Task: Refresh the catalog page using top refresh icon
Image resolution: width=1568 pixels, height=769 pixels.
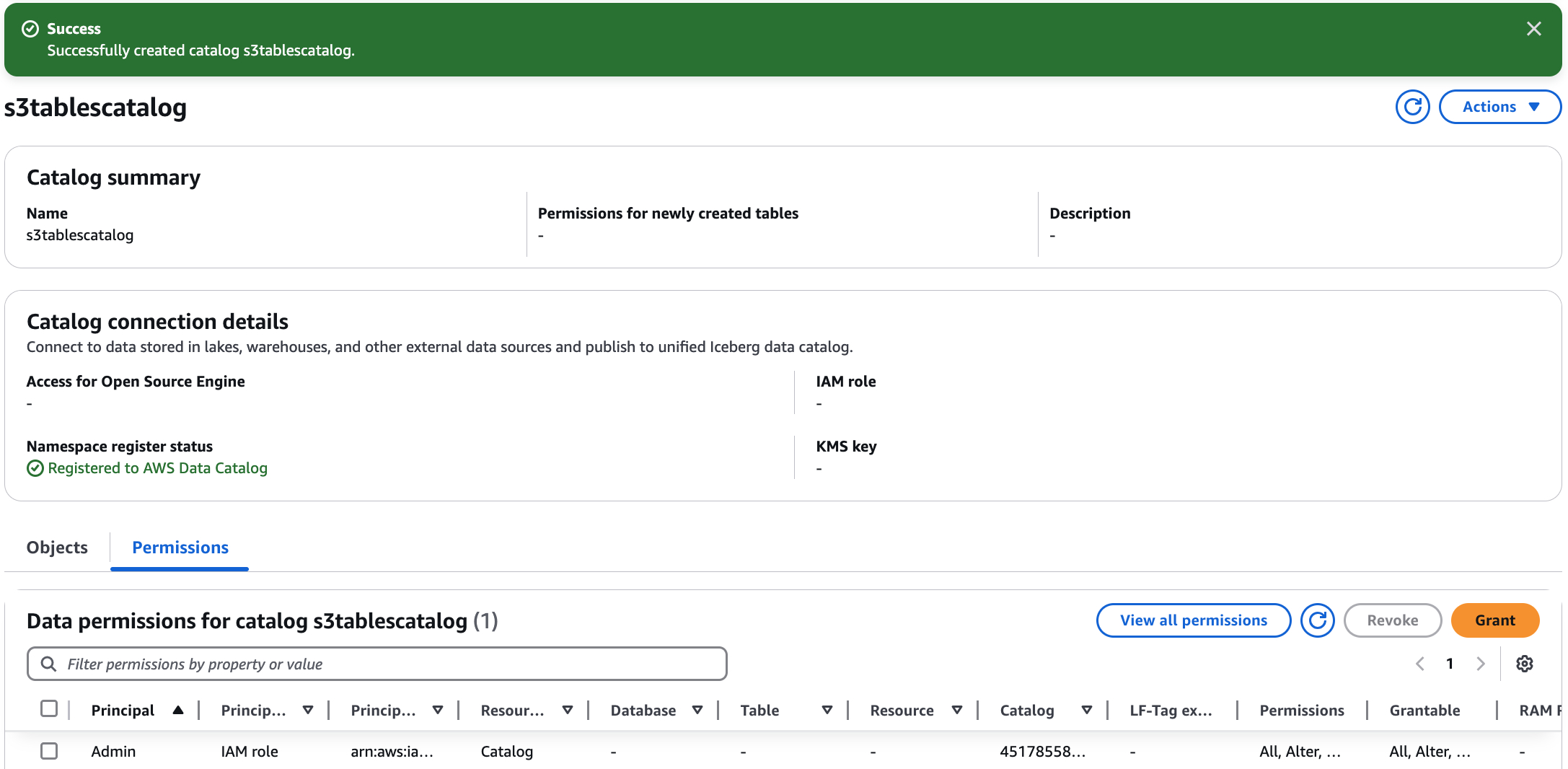Action: coord(1412,107)
